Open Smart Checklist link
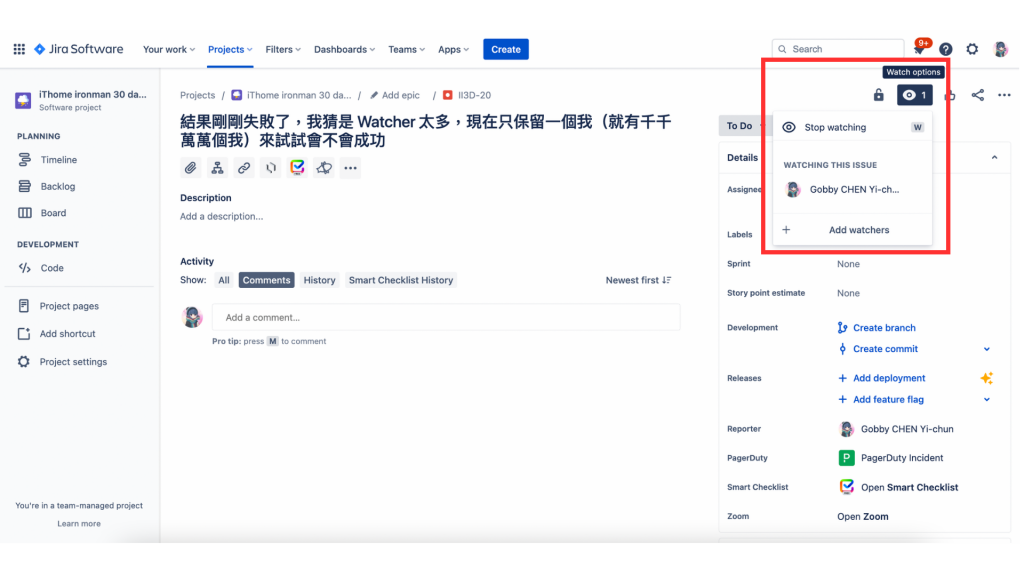 point(909,487)
